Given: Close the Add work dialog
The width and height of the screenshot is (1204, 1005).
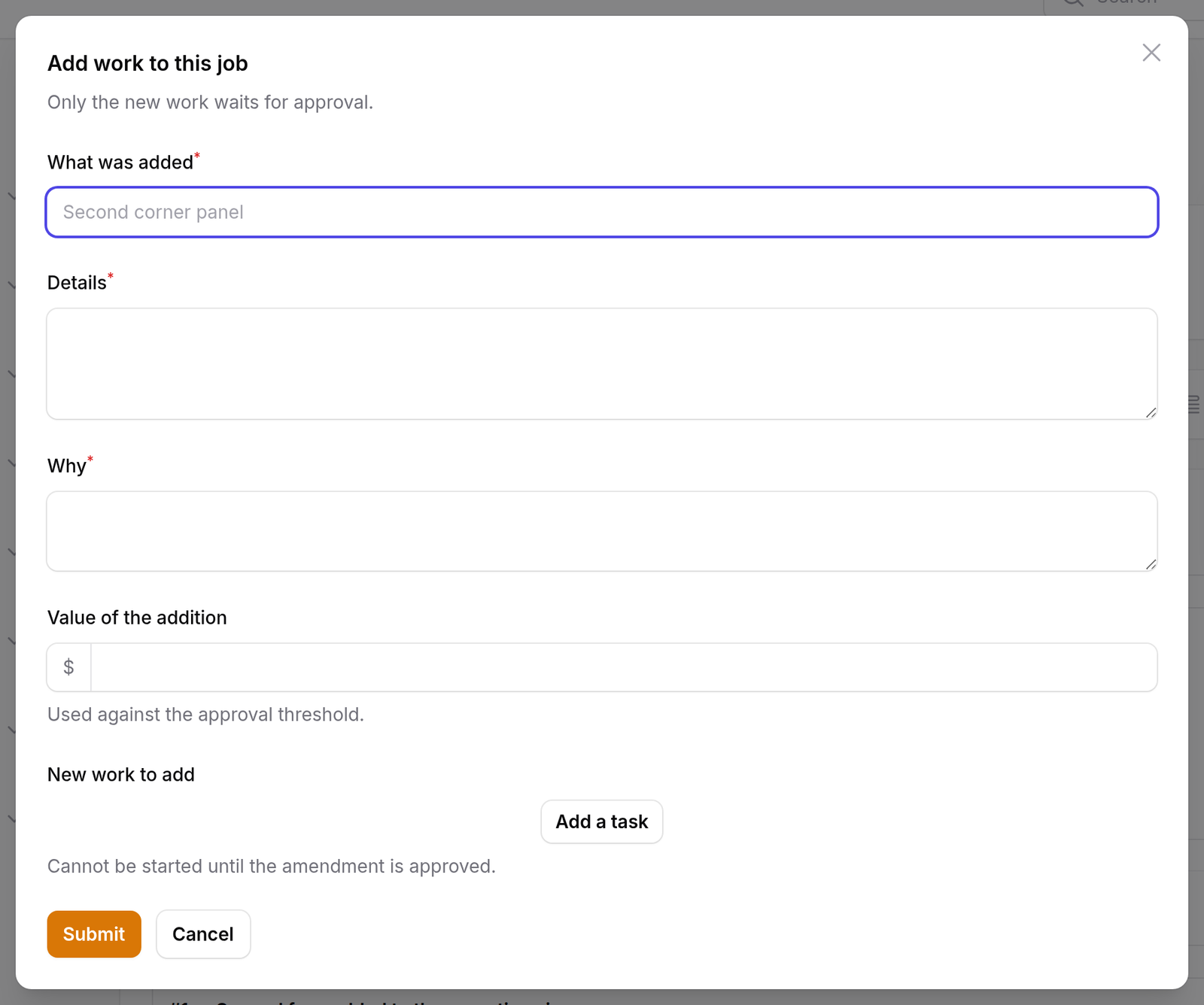Looking at the screenshot, I should [1151, 53].
